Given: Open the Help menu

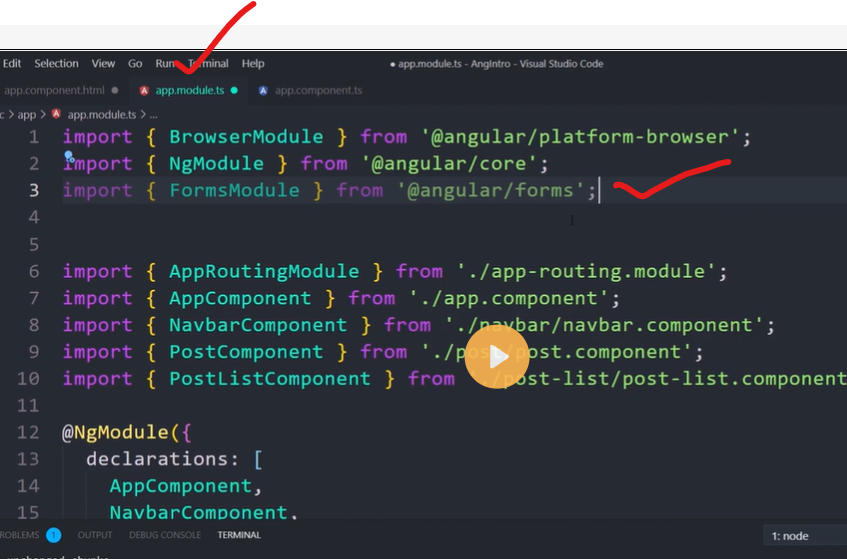Looking at the screenshot, I should [x=253, y=63].
